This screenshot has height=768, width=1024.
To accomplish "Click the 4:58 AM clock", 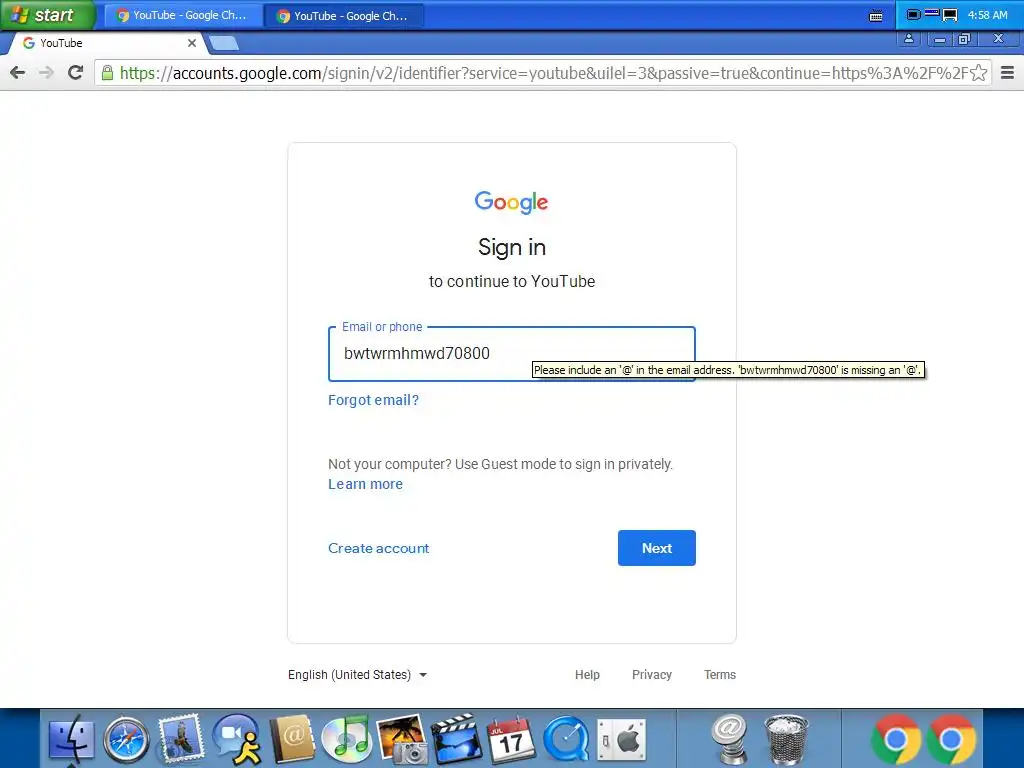I will pos(987,15).
